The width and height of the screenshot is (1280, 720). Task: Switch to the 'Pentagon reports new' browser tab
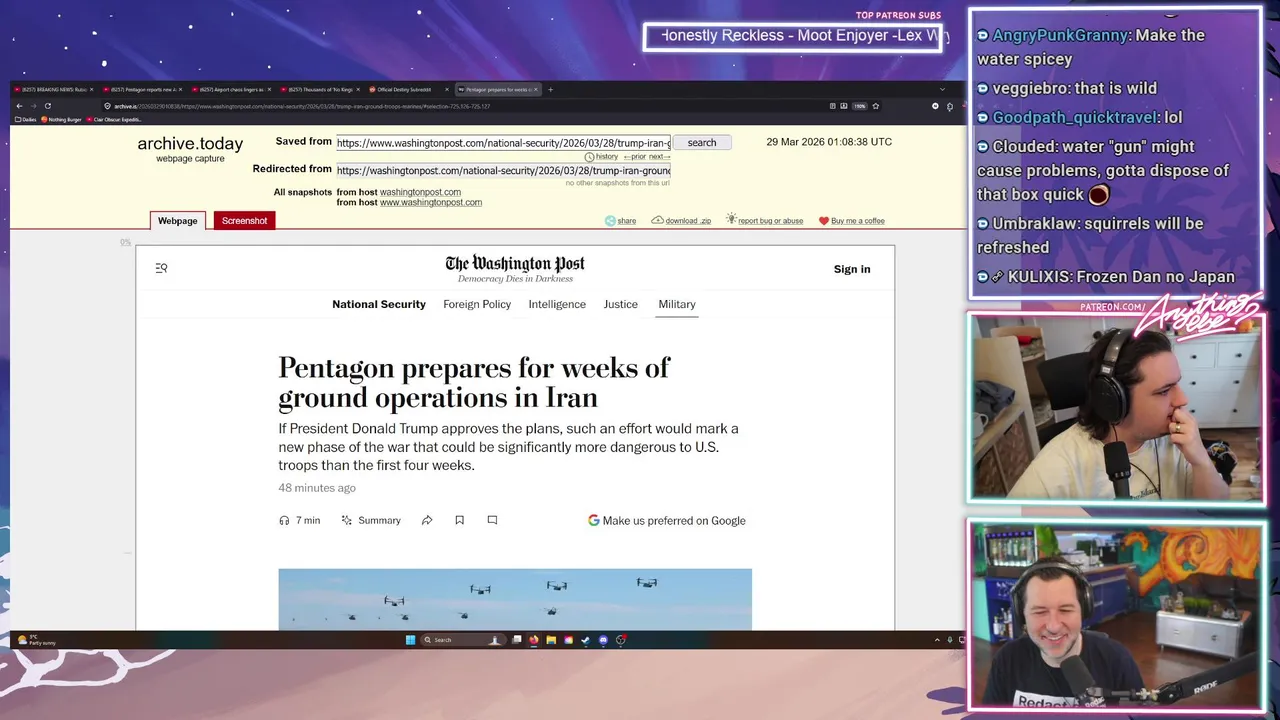pos(142,90)
